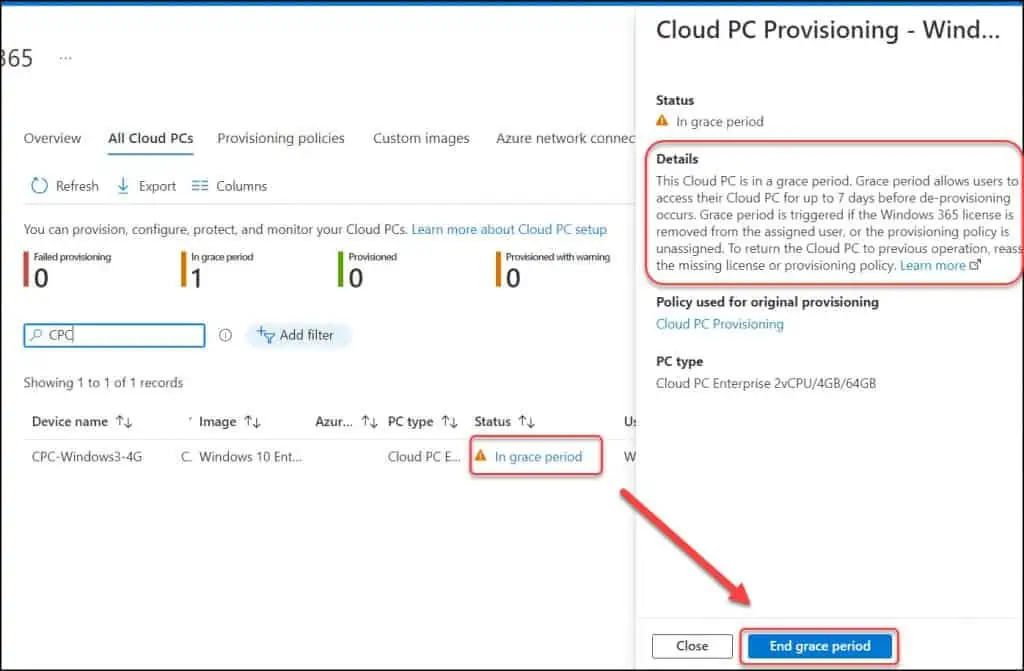Click the Windows 10 Ent... image cell
Viewport: 1024px width, 671px height.
[250, 457]
